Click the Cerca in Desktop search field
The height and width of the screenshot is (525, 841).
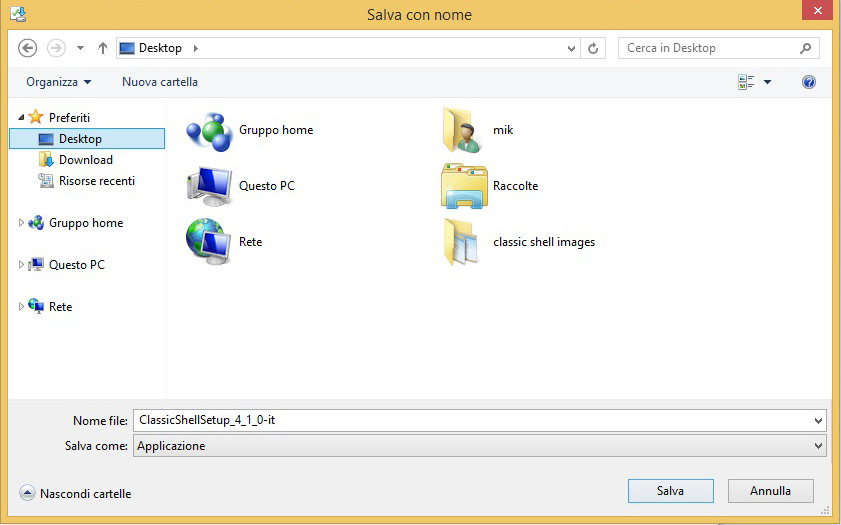pyautogui.click(x=718, y=48)
